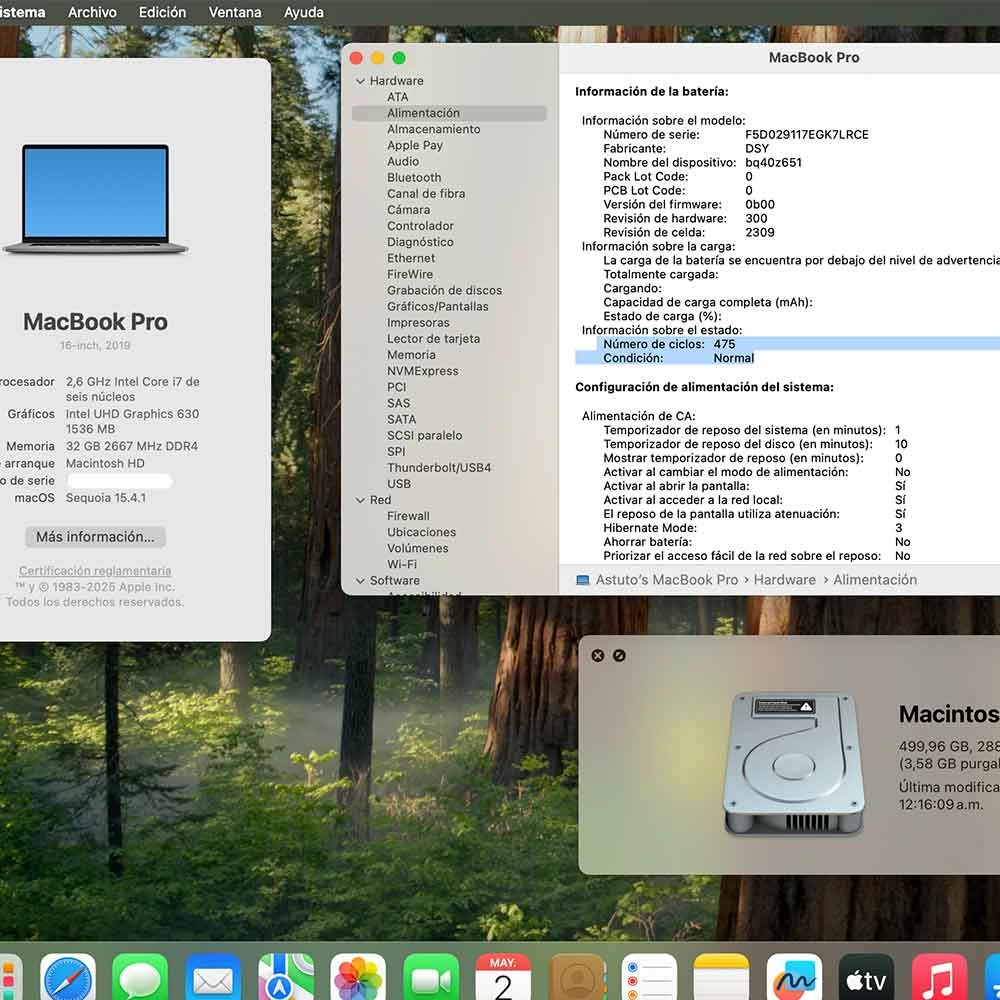The image size is (1000, 1000).
Task: Select Alimentación in the sidebar
Action: (449, 113)
